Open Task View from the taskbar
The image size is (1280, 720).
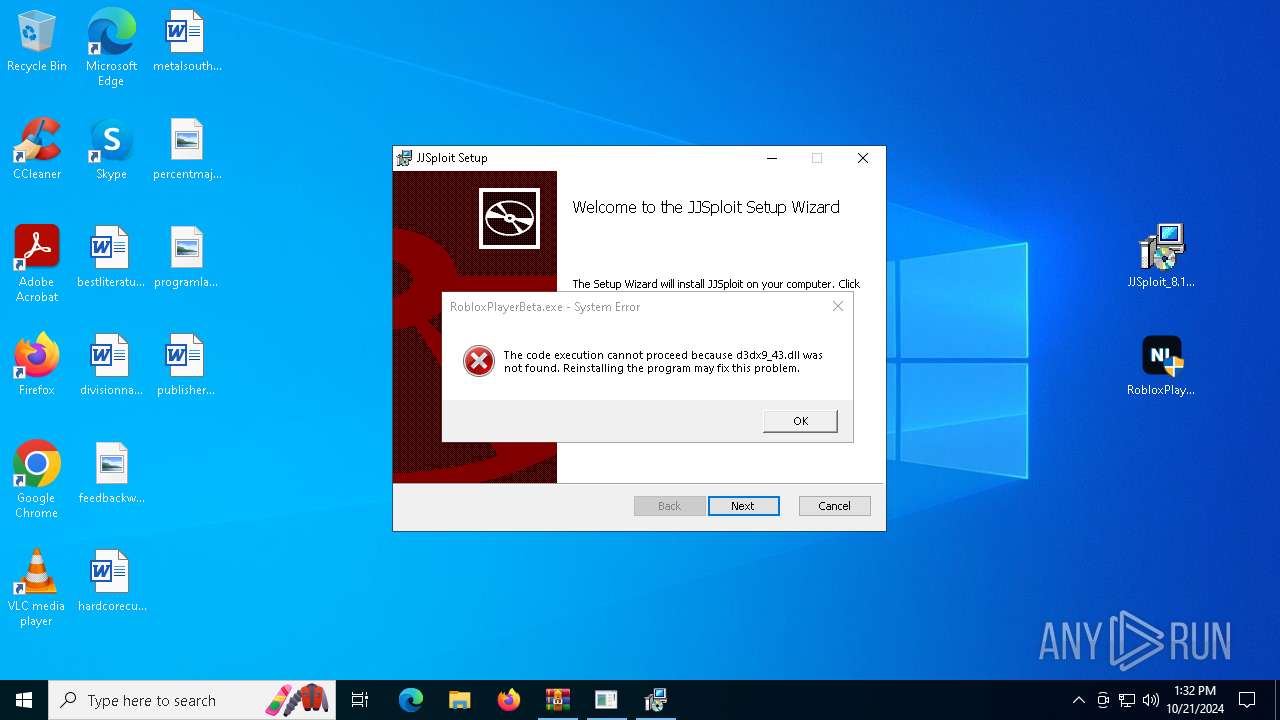[x=360, y=700]
